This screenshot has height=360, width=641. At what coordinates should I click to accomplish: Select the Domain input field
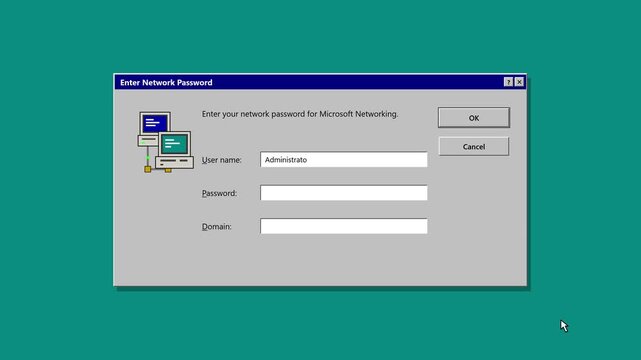coord(343,226)
